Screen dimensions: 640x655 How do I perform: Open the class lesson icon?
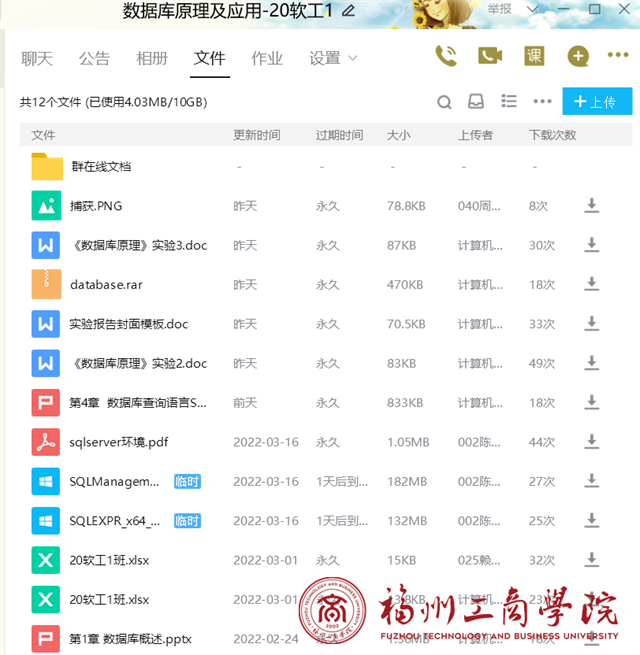click(x=534, y=56)
